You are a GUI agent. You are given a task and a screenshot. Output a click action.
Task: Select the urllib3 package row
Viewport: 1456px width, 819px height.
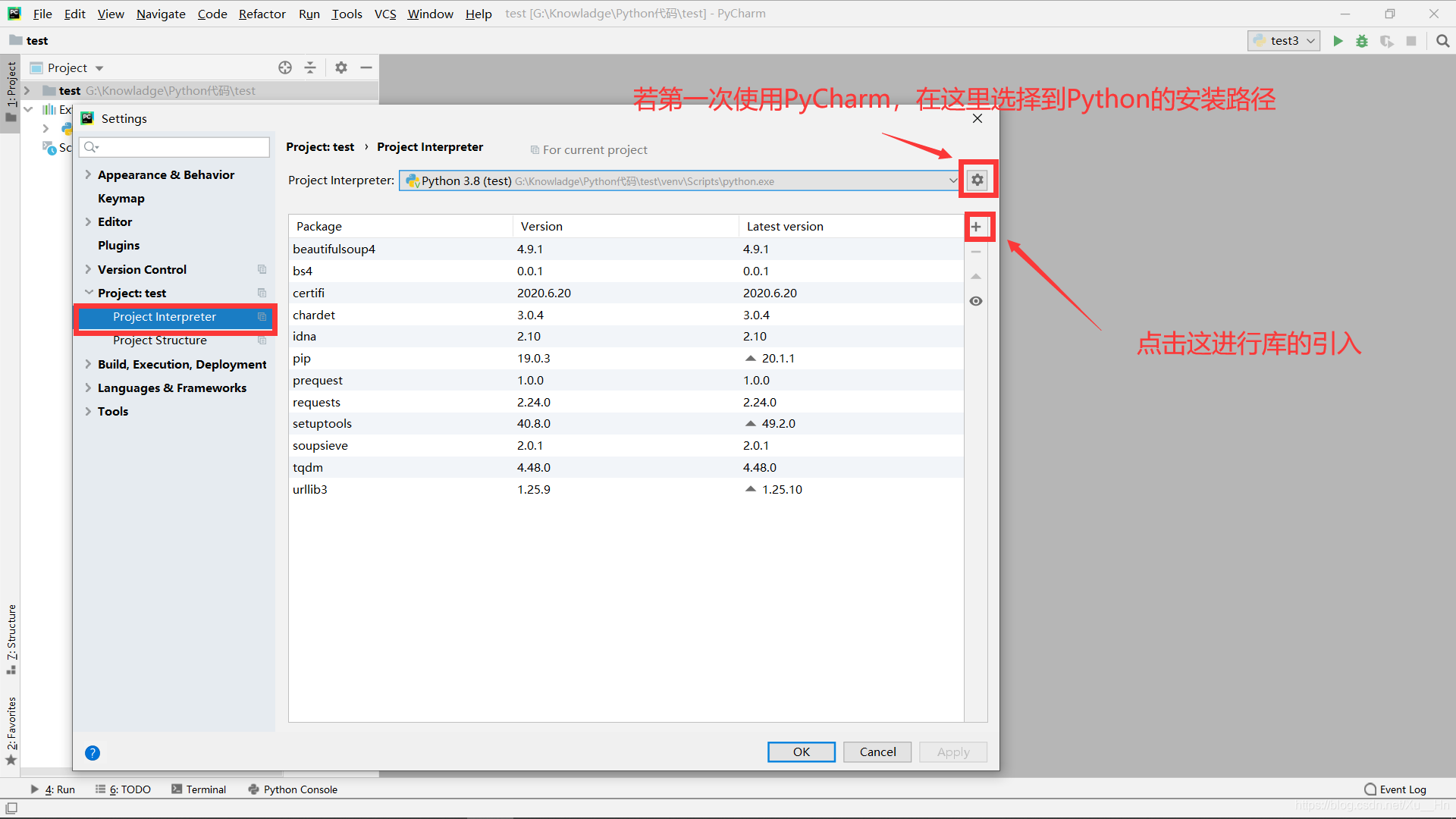coord(626,490)
